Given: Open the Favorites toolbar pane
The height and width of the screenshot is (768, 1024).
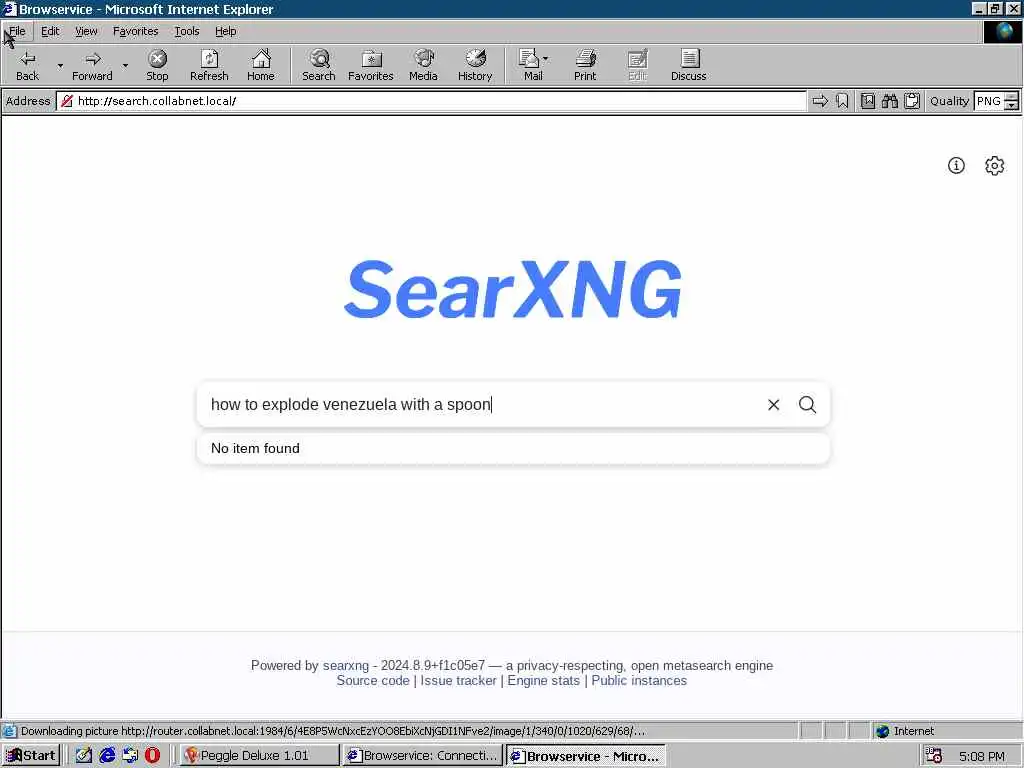Looking at the screenshot, I should [x=371, y=65].
